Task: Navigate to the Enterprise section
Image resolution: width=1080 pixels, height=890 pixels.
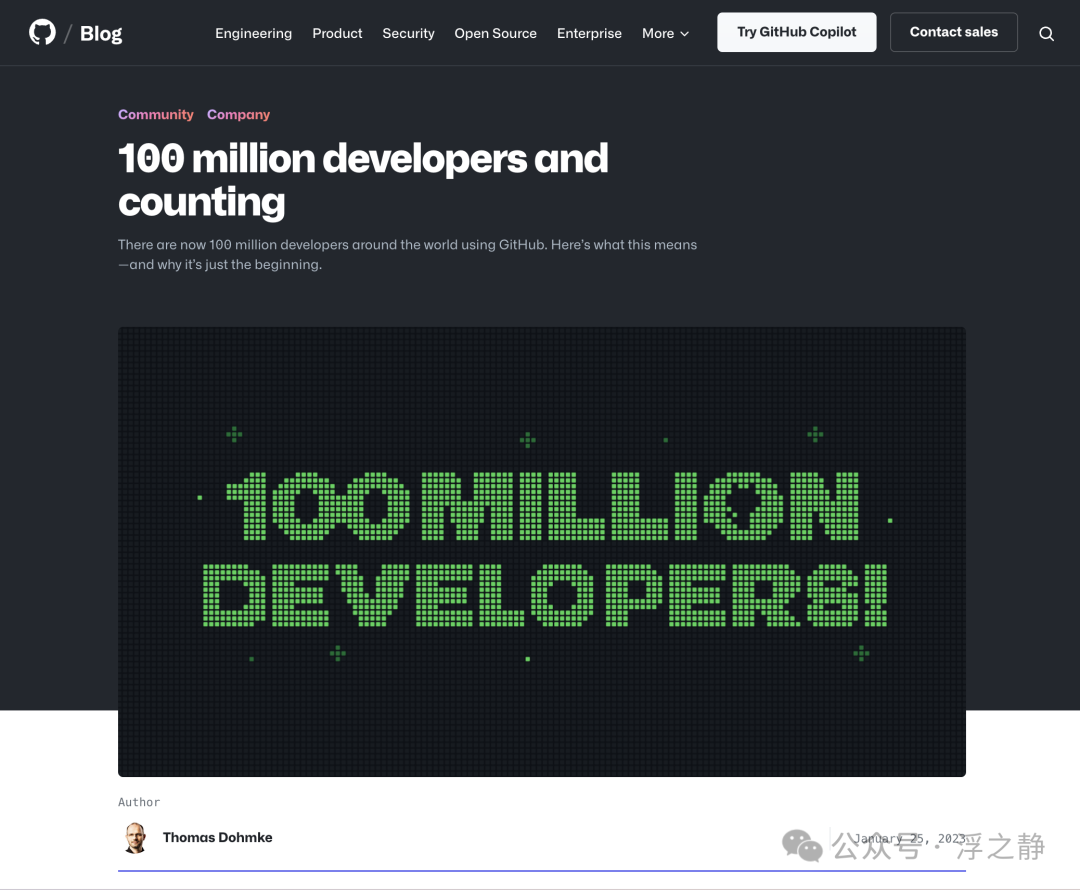Action: point(589,33)
